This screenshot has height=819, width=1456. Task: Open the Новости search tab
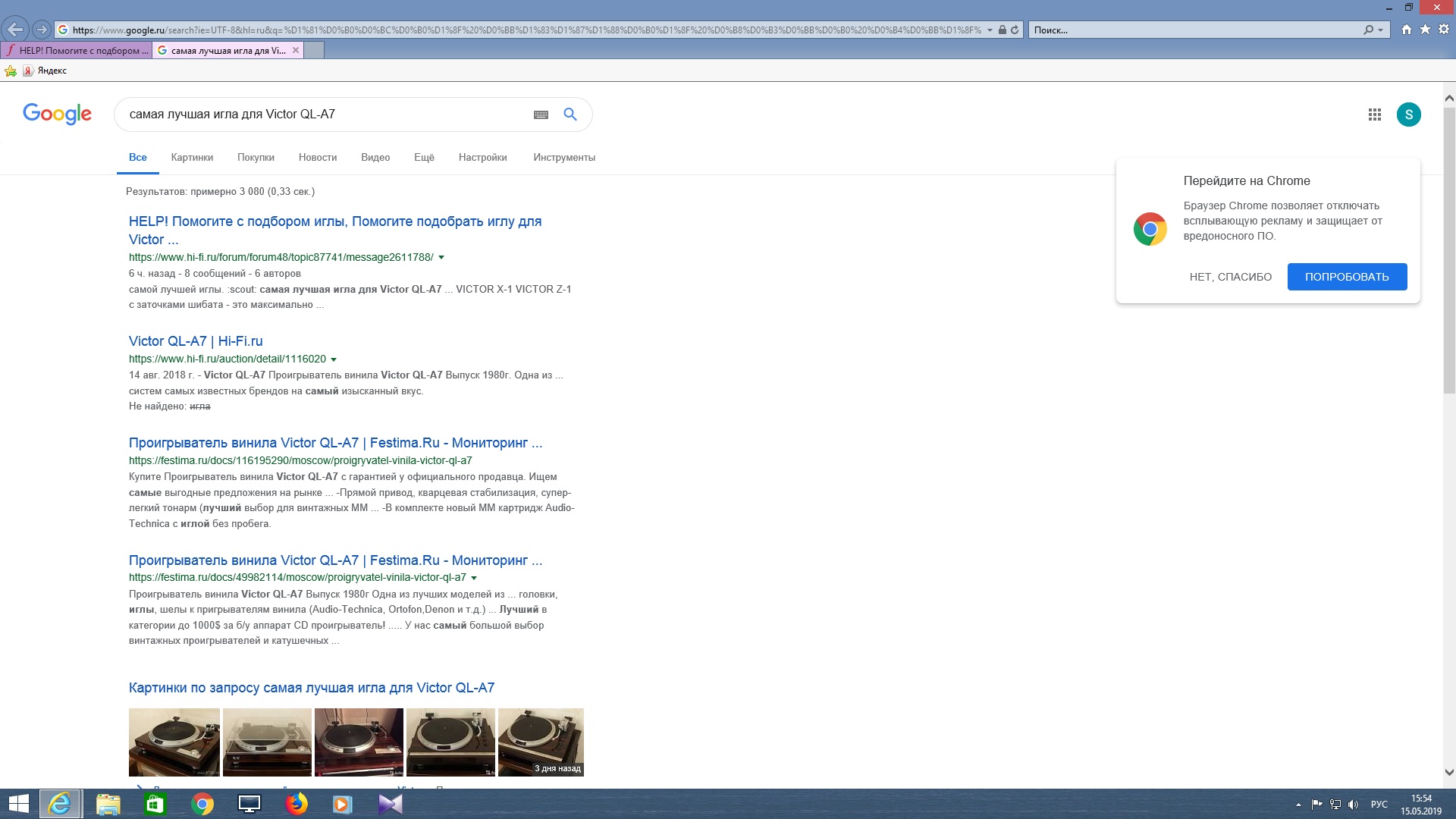tap(317, 158)
